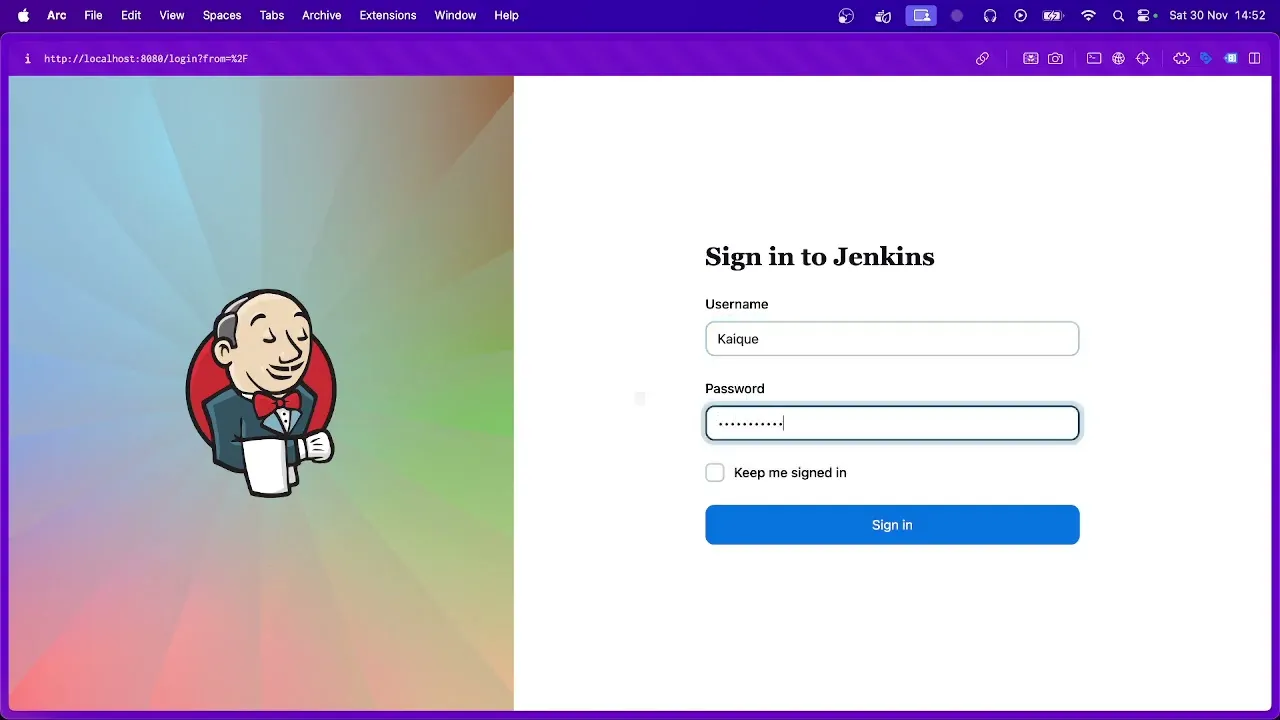1280x720 pixels.
Task: Focus the Username field containing Kaique
Action: pos(892,339)
